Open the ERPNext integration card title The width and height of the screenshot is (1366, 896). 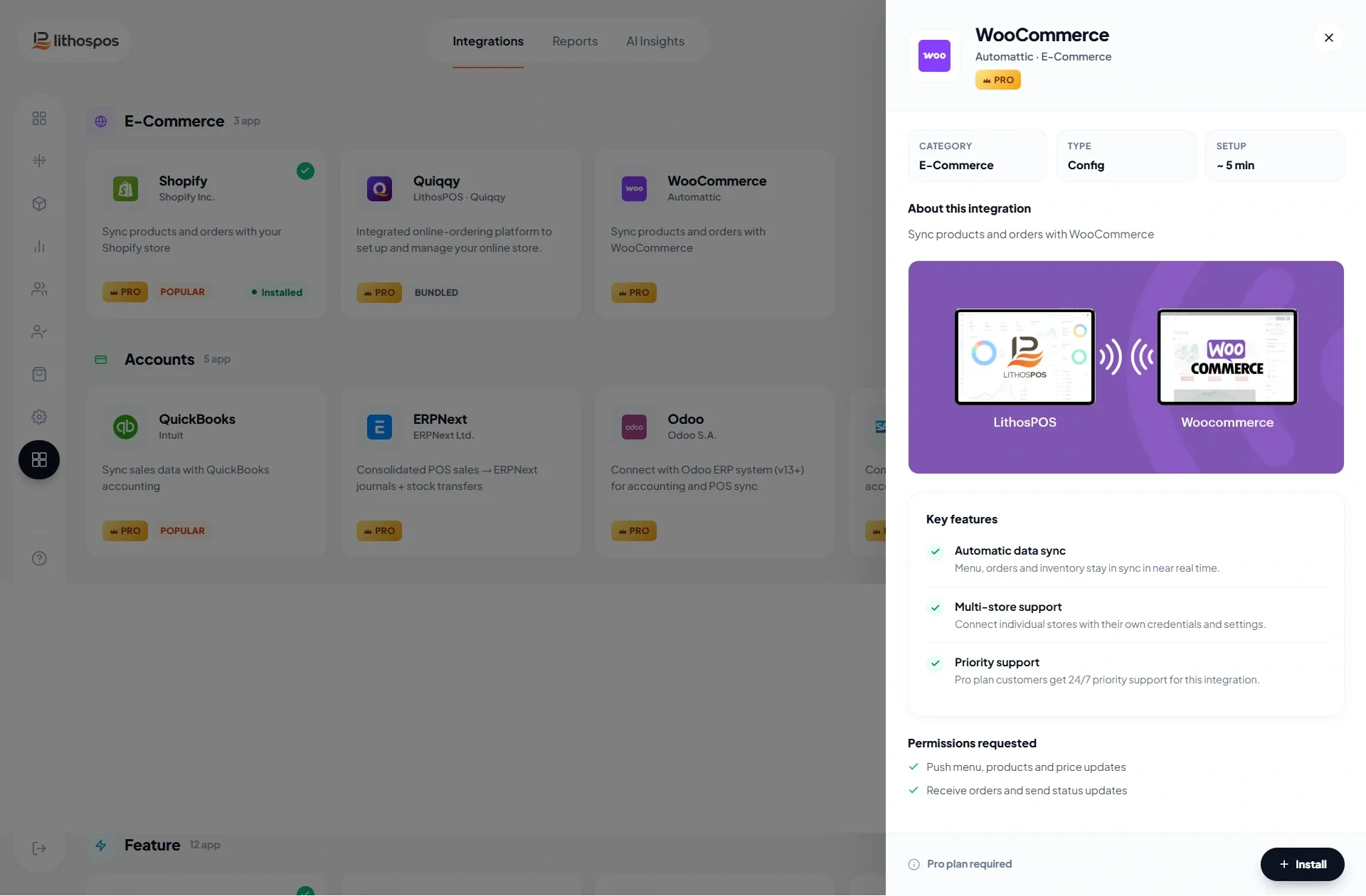tap(440, 419)
